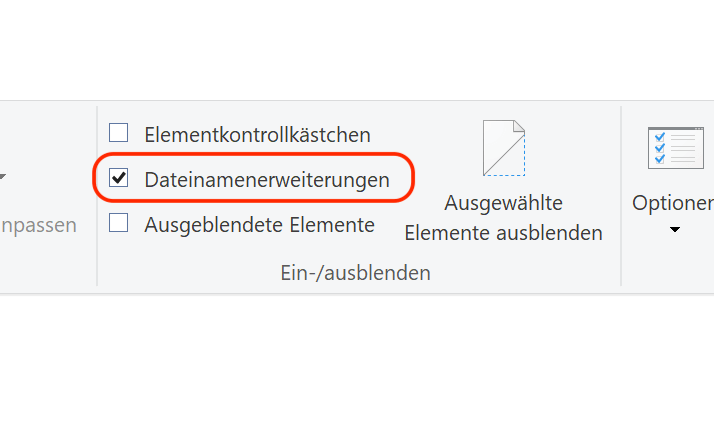
Task: Enable the Elementkontrollkästchen checkbox
Action: coord(118,133)
